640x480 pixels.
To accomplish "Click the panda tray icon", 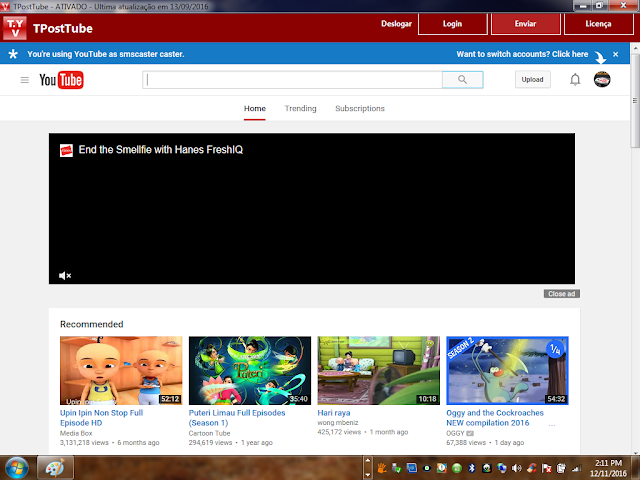I will tap(487, 468).
